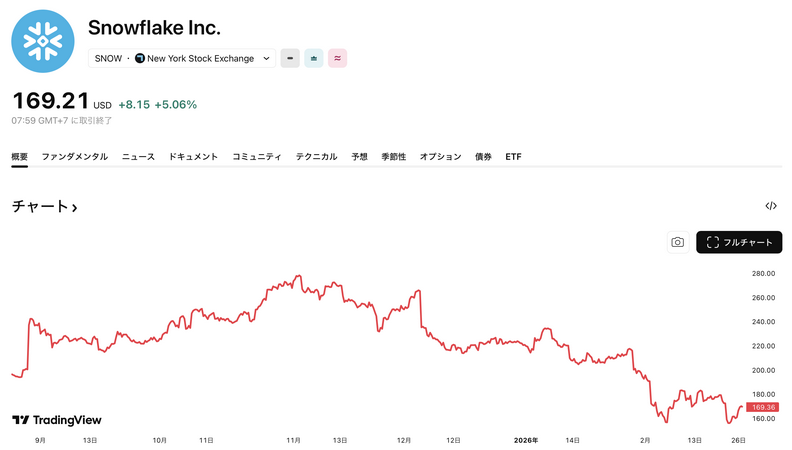
Task: Select the テクニカル tab
Action: [316, 157]
